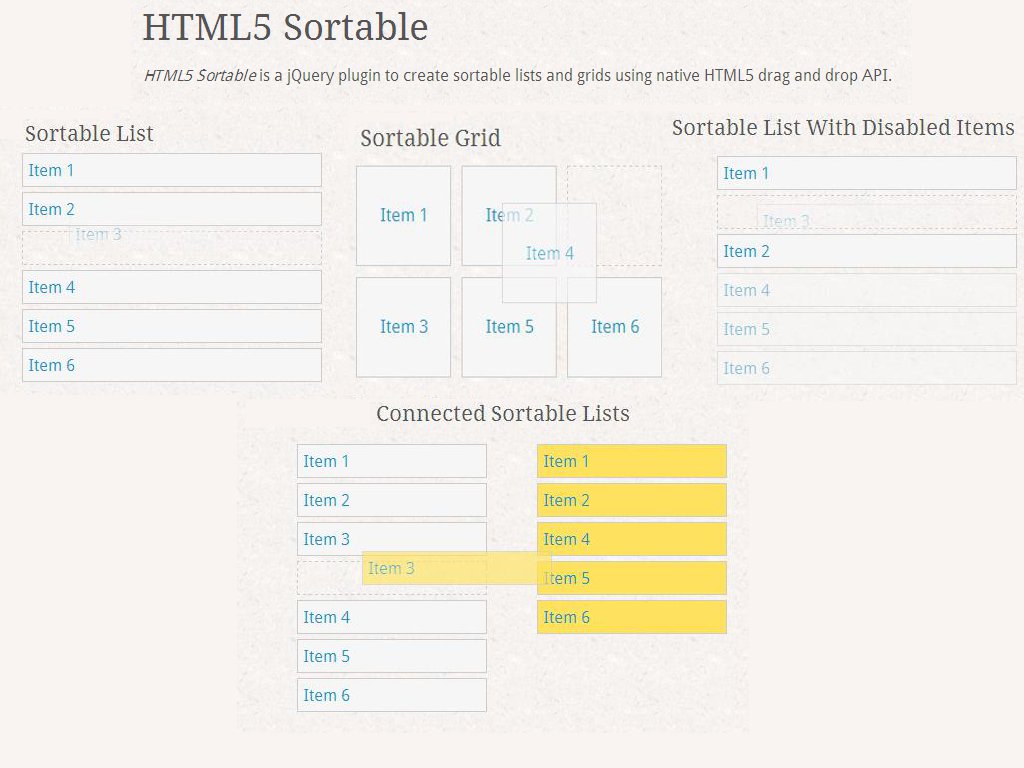The height and width of the screenshot is (768, 1024).
Task: Click Item 6 tile in Sortable Grid
Action: [615, 327]
